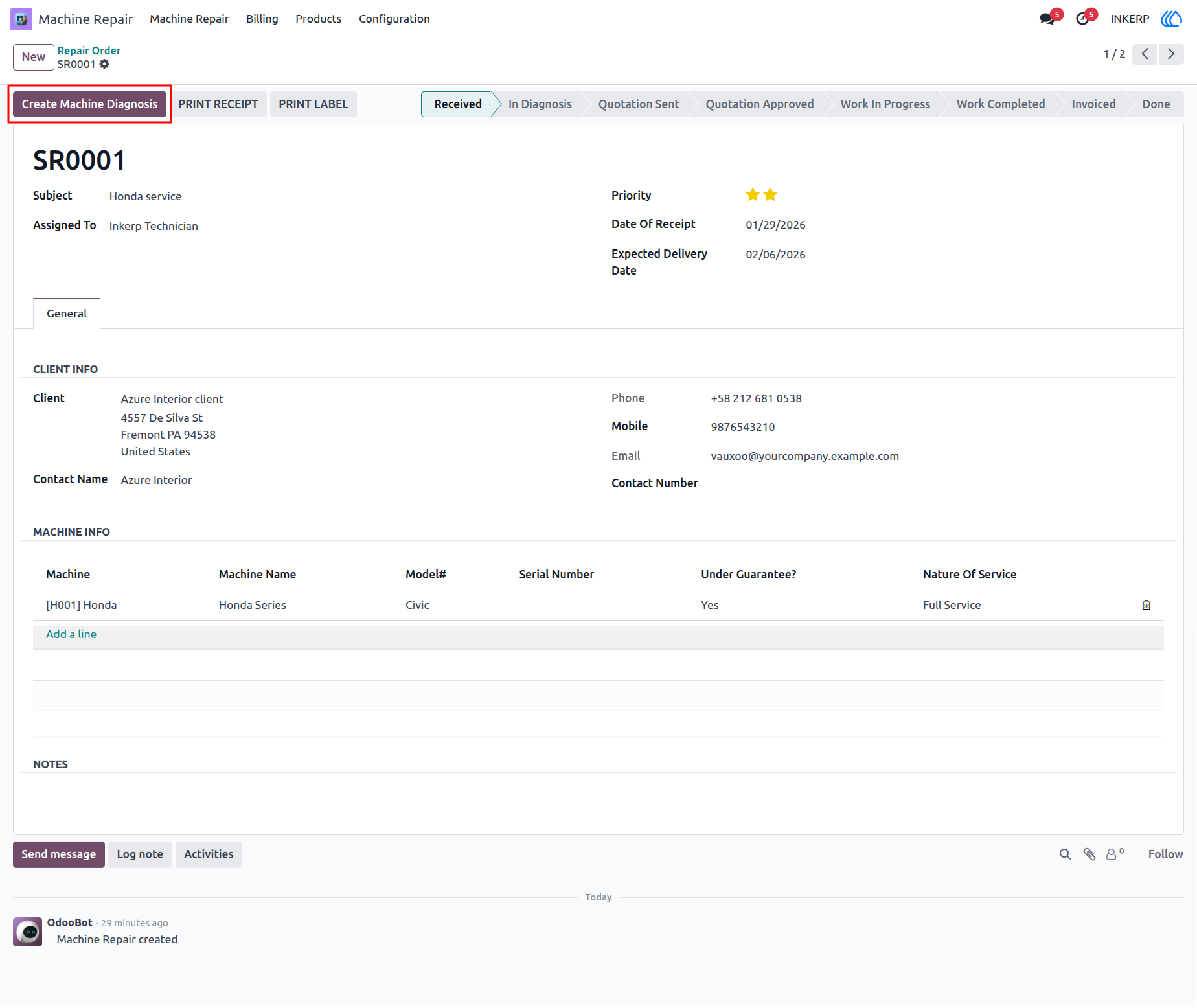Click PRINT RECEIPT button

[218, 104]
